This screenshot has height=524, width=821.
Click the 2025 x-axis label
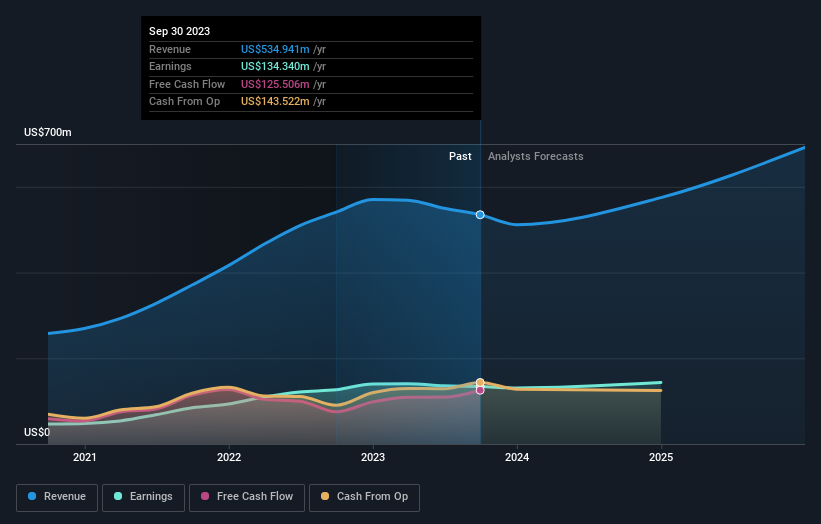click(x=661, y=458)
